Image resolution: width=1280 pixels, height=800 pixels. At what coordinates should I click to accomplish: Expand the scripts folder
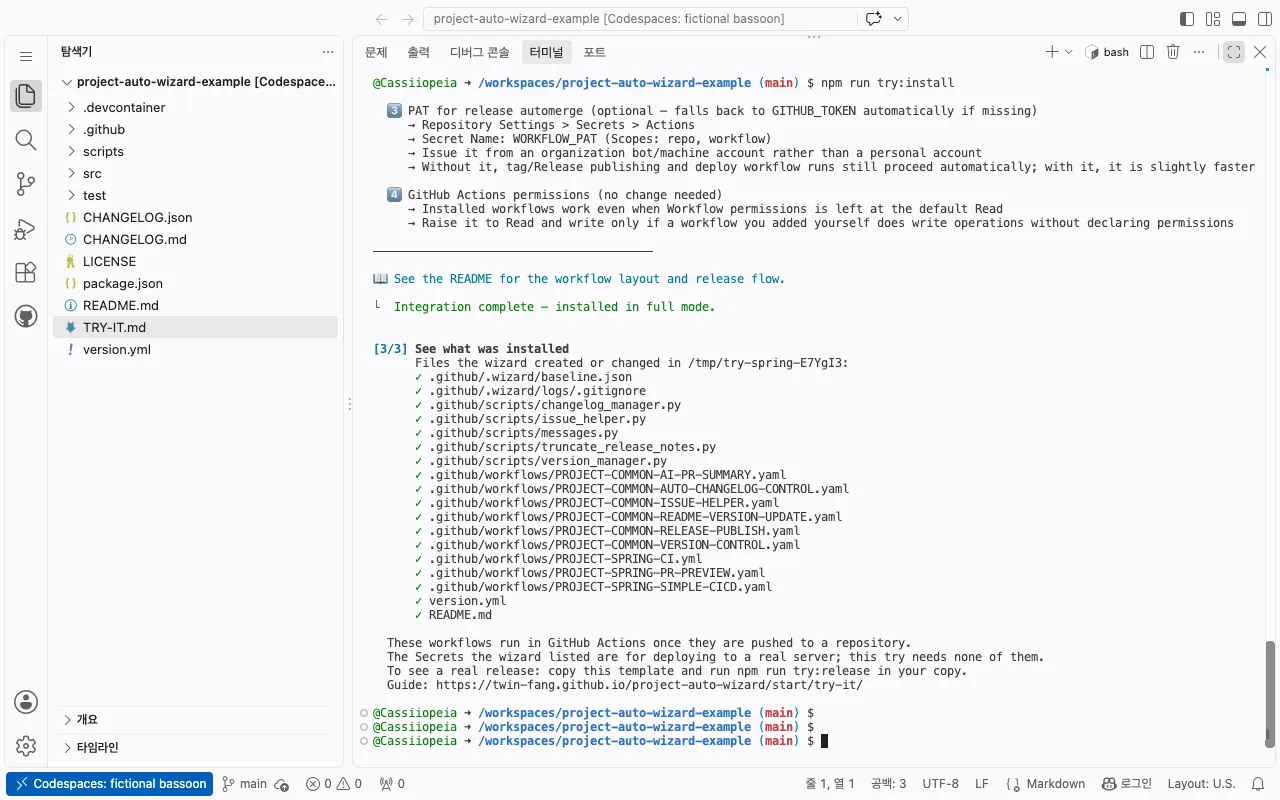pyautogui.click(x=195, y=151)
